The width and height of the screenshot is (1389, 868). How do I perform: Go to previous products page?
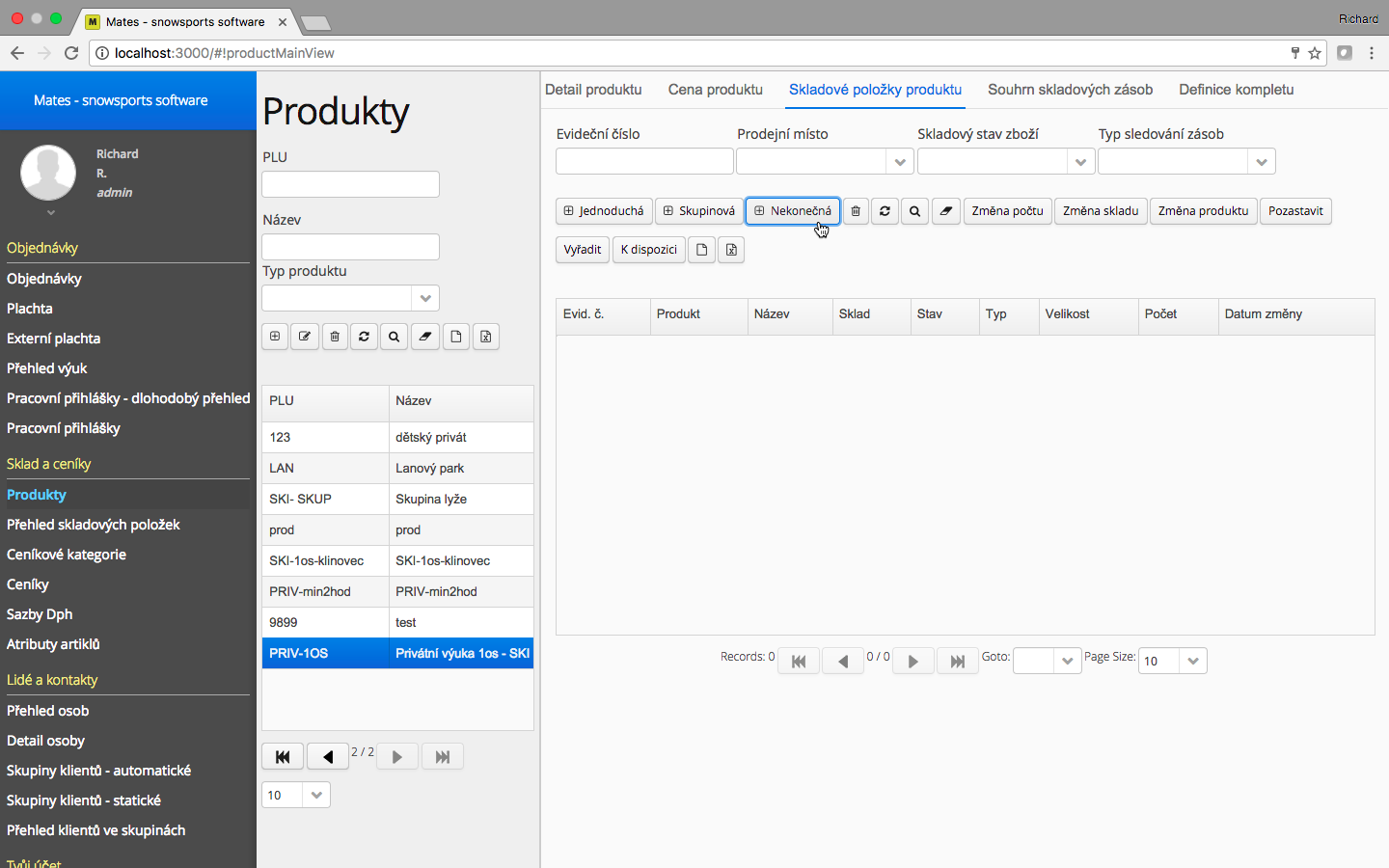(328, 757)
